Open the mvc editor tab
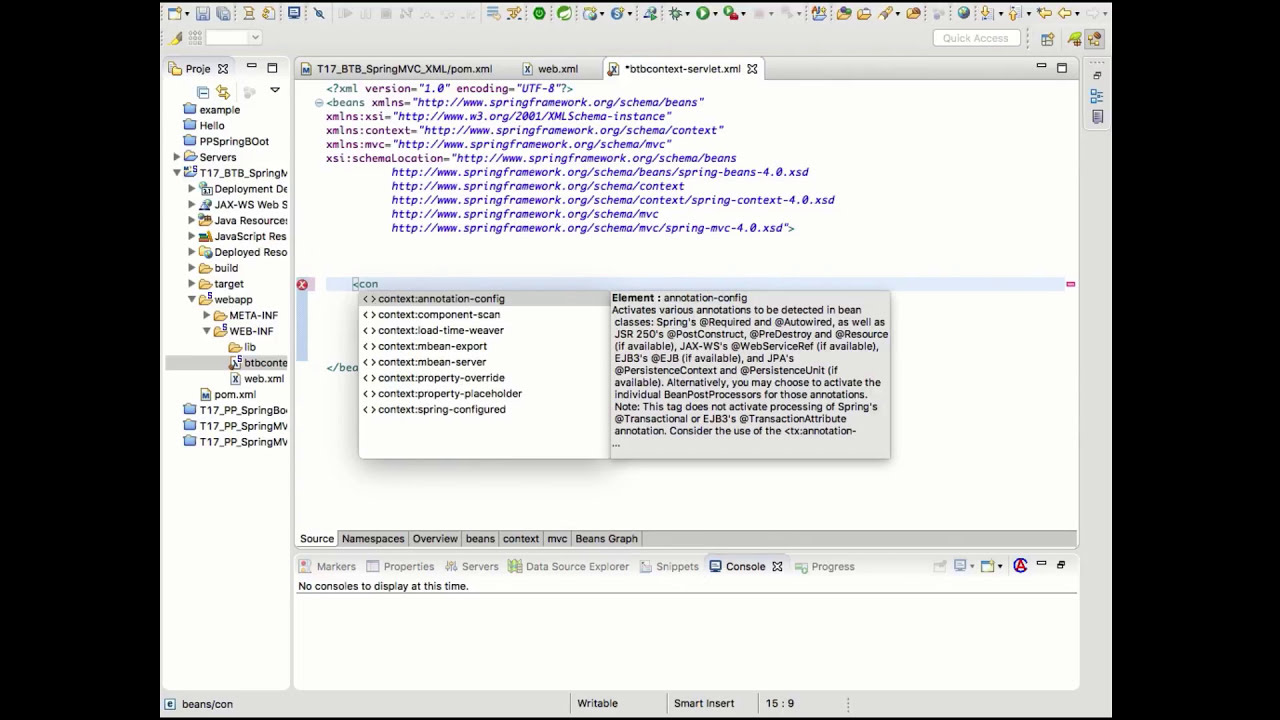The height and width of the screenshot is (720, 1280). coord(557,539)
